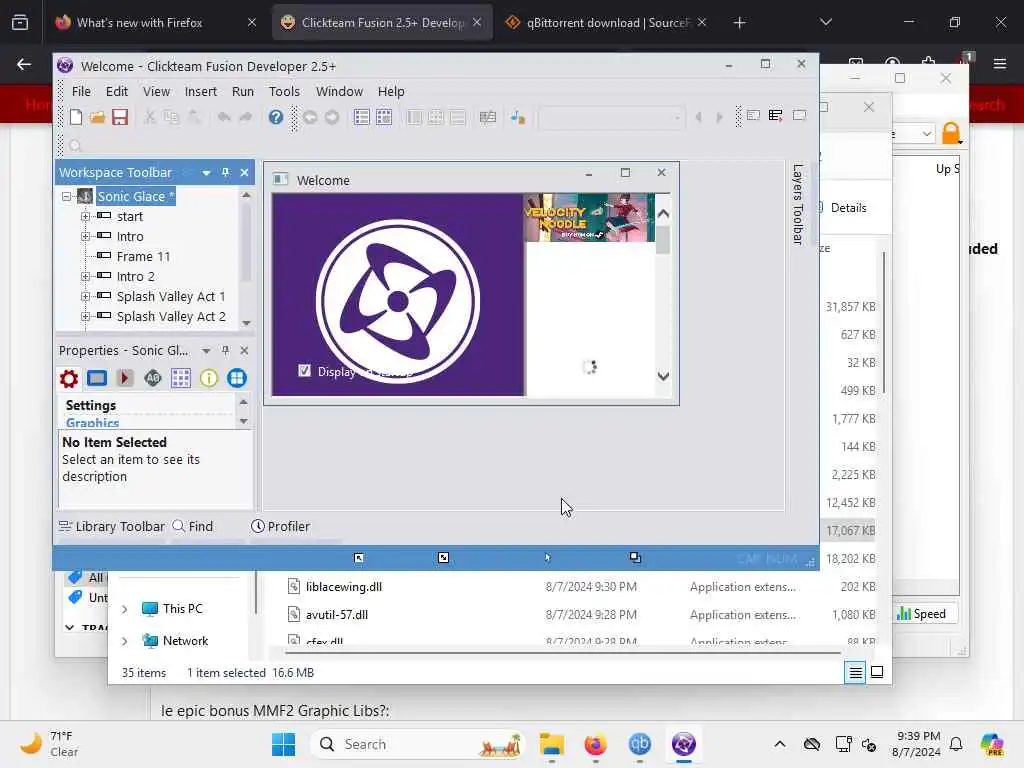Open the Storyboard Editor toolbar icon

[361, 118]
